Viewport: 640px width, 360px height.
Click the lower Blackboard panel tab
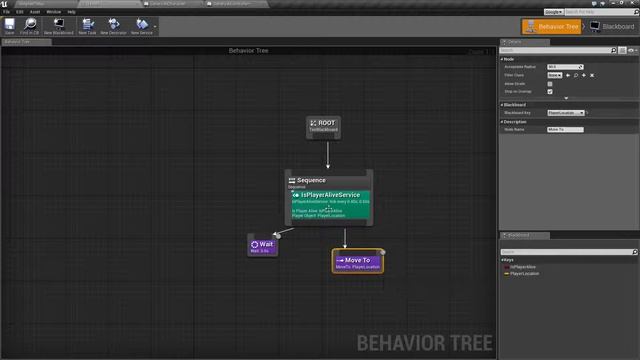525,236
